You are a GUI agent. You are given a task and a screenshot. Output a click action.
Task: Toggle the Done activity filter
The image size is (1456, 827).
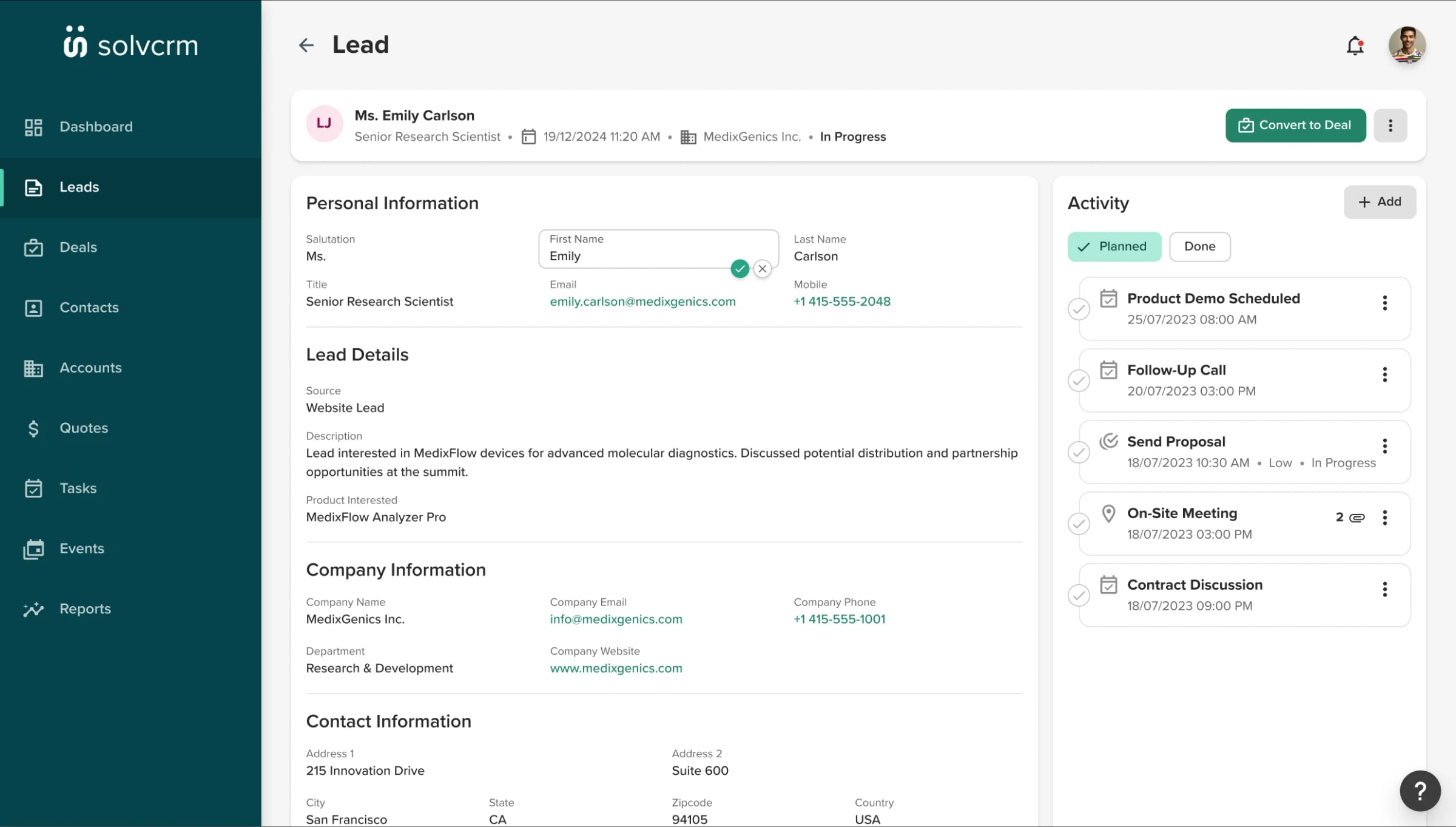(1199, 246)
